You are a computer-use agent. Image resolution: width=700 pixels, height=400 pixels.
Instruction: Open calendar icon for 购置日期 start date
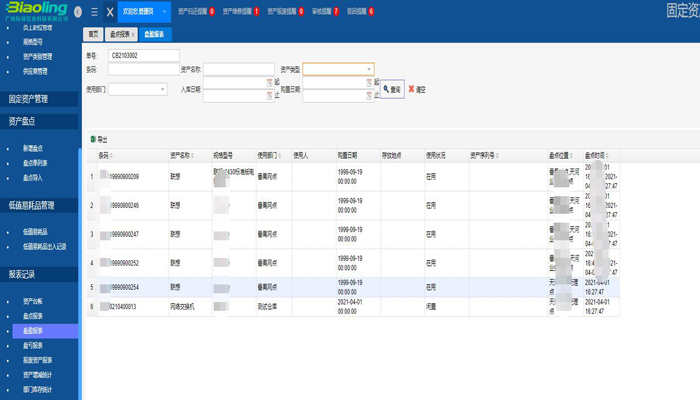coord(368,82)
